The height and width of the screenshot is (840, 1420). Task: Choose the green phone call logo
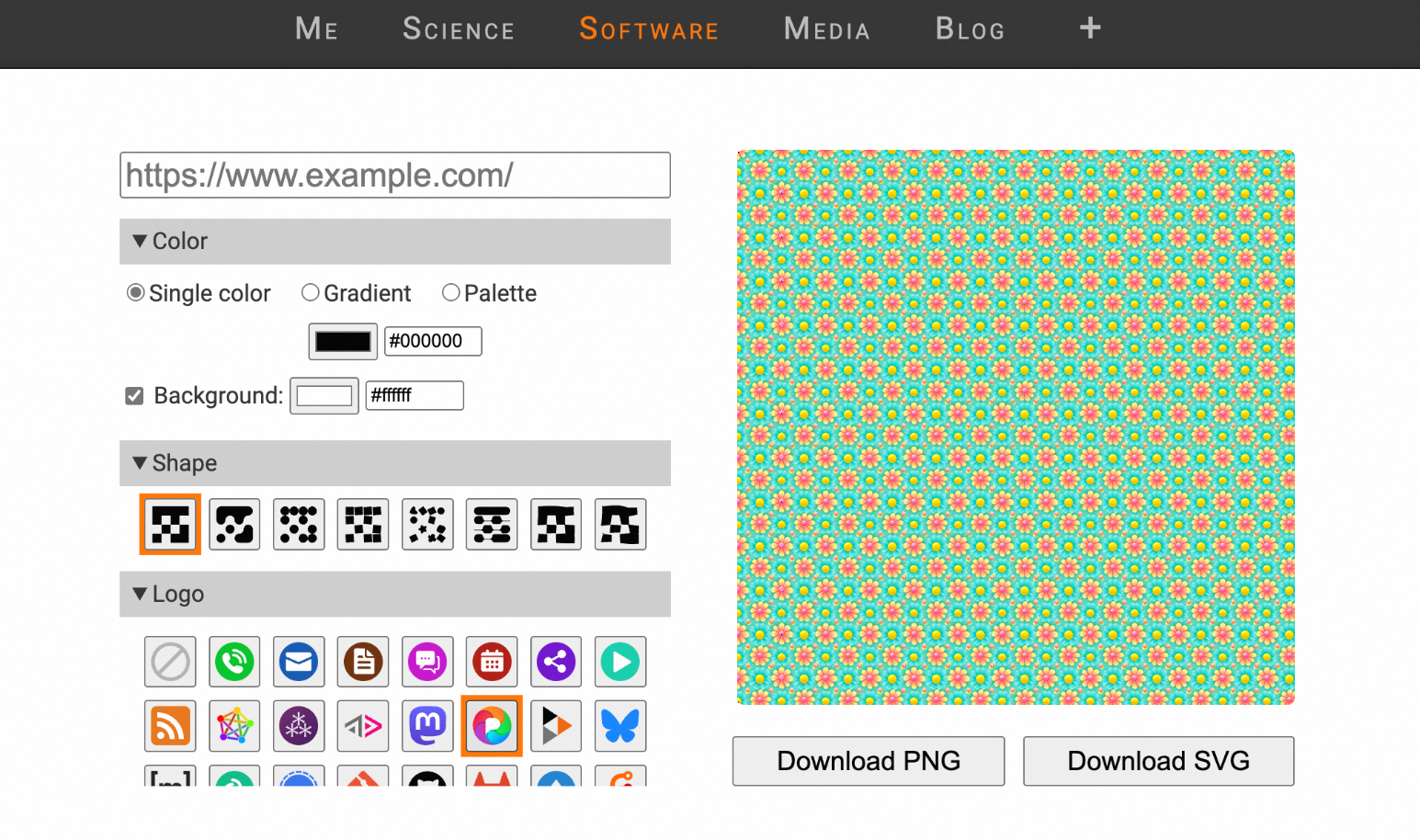234,662
